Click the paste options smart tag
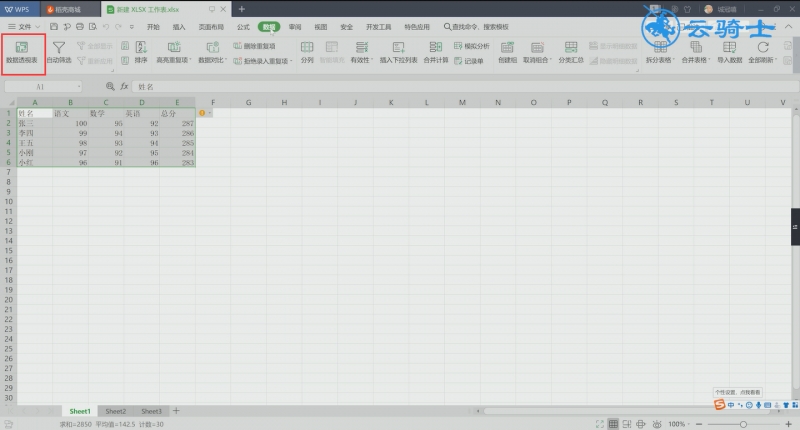Screen dimensions: 800x430 pos(204,113)
